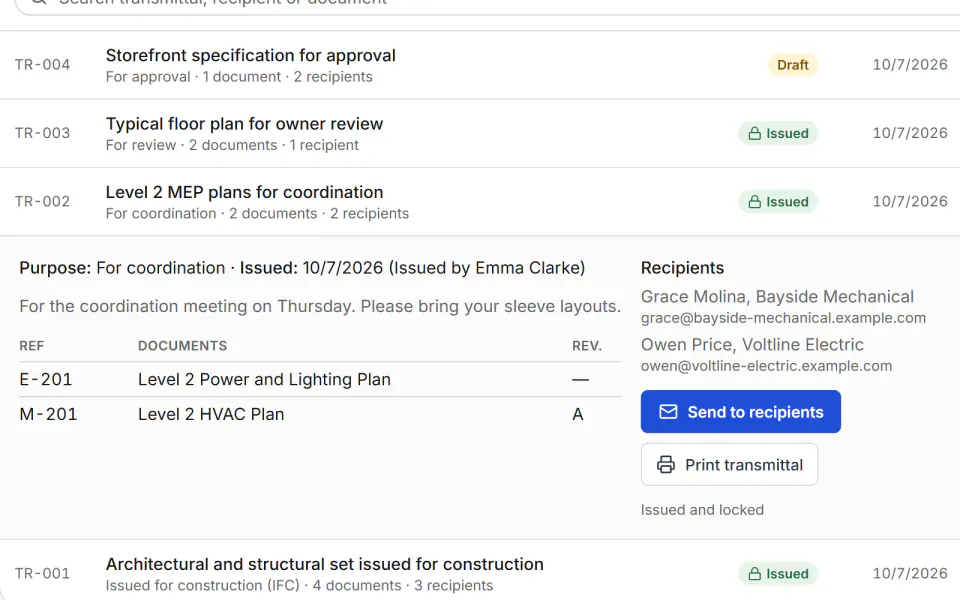
Task: Collapse Level 2 MEP plans for coordination
Action: 480,202
